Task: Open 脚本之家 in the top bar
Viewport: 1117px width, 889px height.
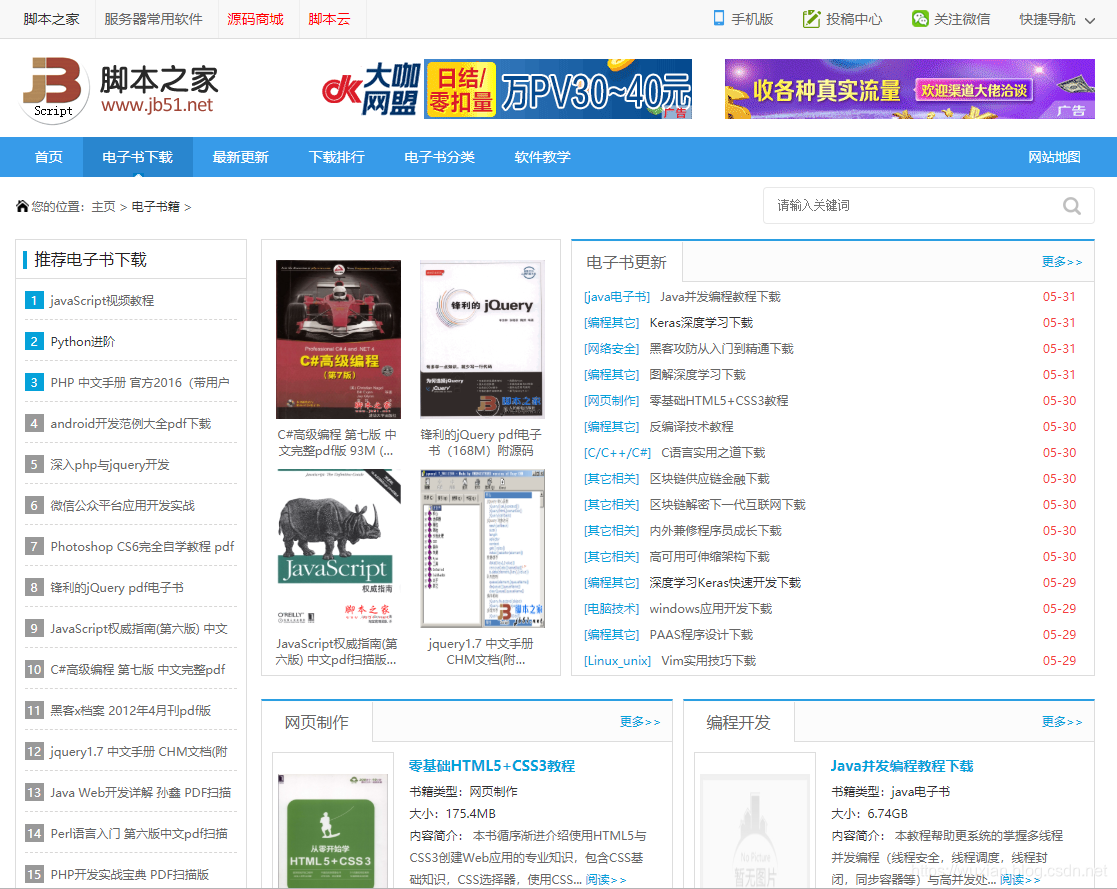Action: pos(51,19)
